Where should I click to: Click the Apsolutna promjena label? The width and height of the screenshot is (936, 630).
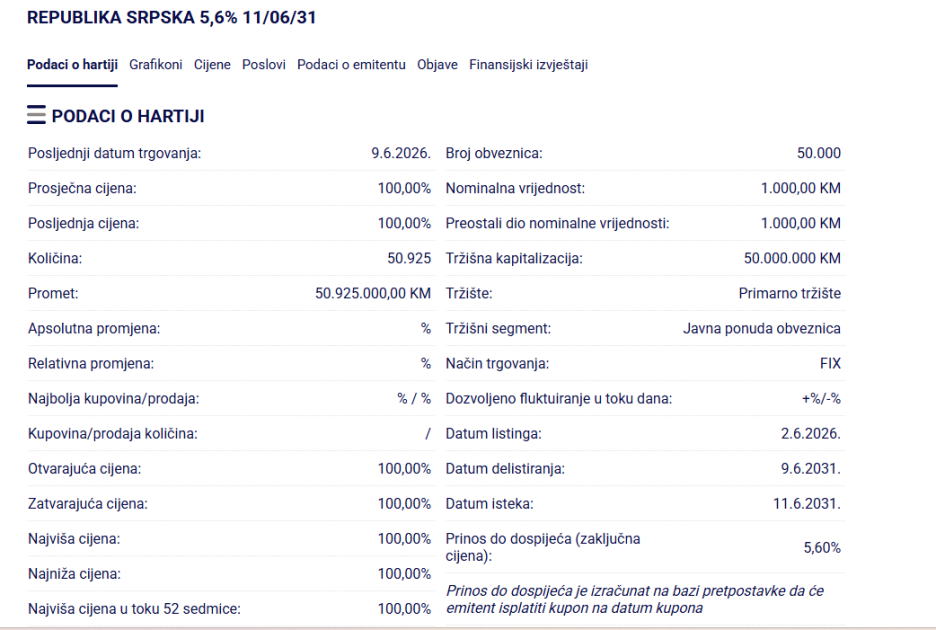(x=94, y=328)
